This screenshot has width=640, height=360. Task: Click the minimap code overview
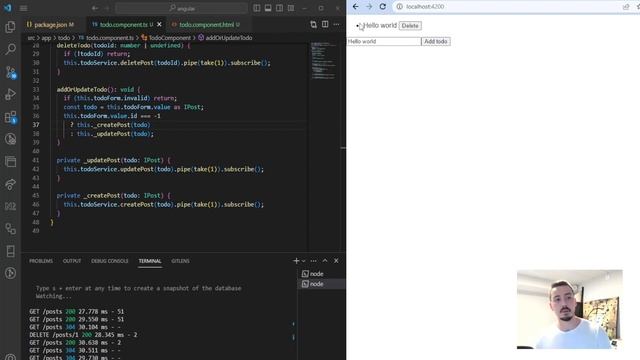click(x=324, y=61)
